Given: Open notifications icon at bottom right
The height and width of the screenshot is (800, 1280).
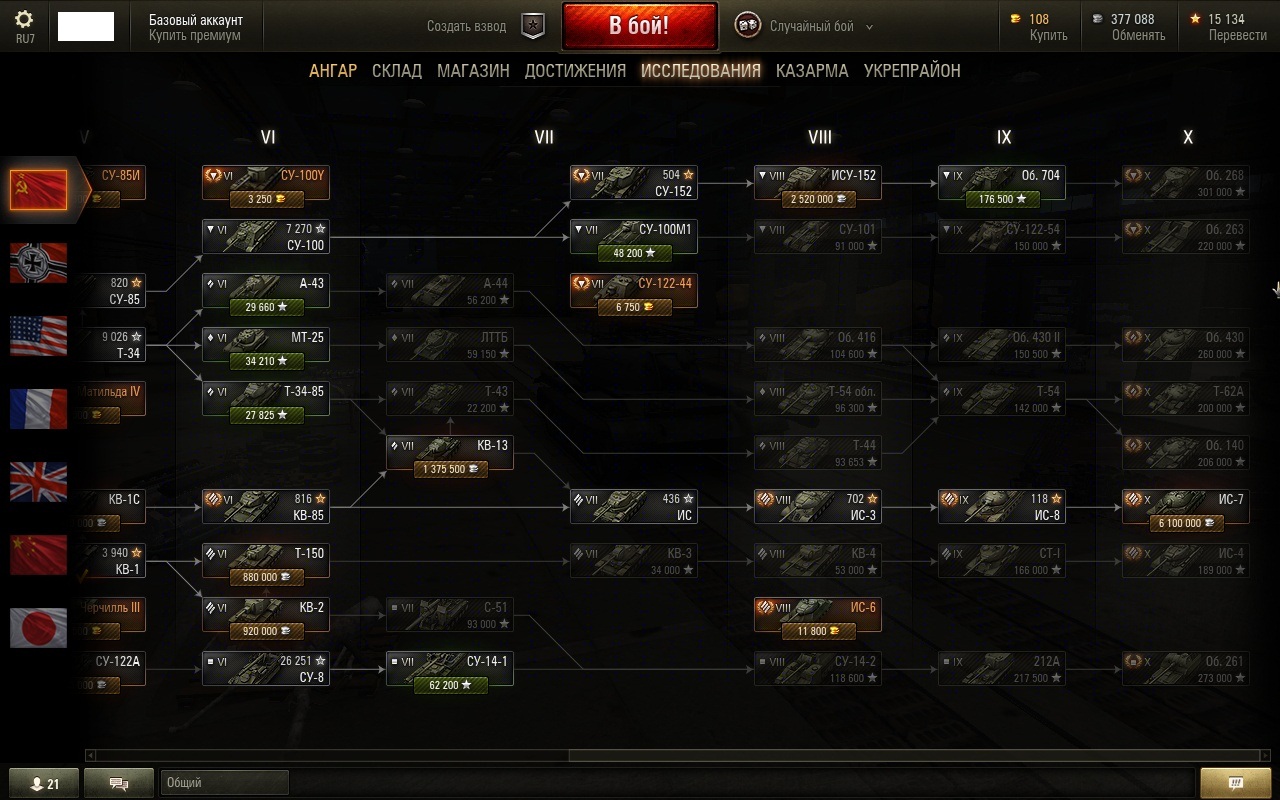Looking at the screenshot, I should click(1235, 783).
